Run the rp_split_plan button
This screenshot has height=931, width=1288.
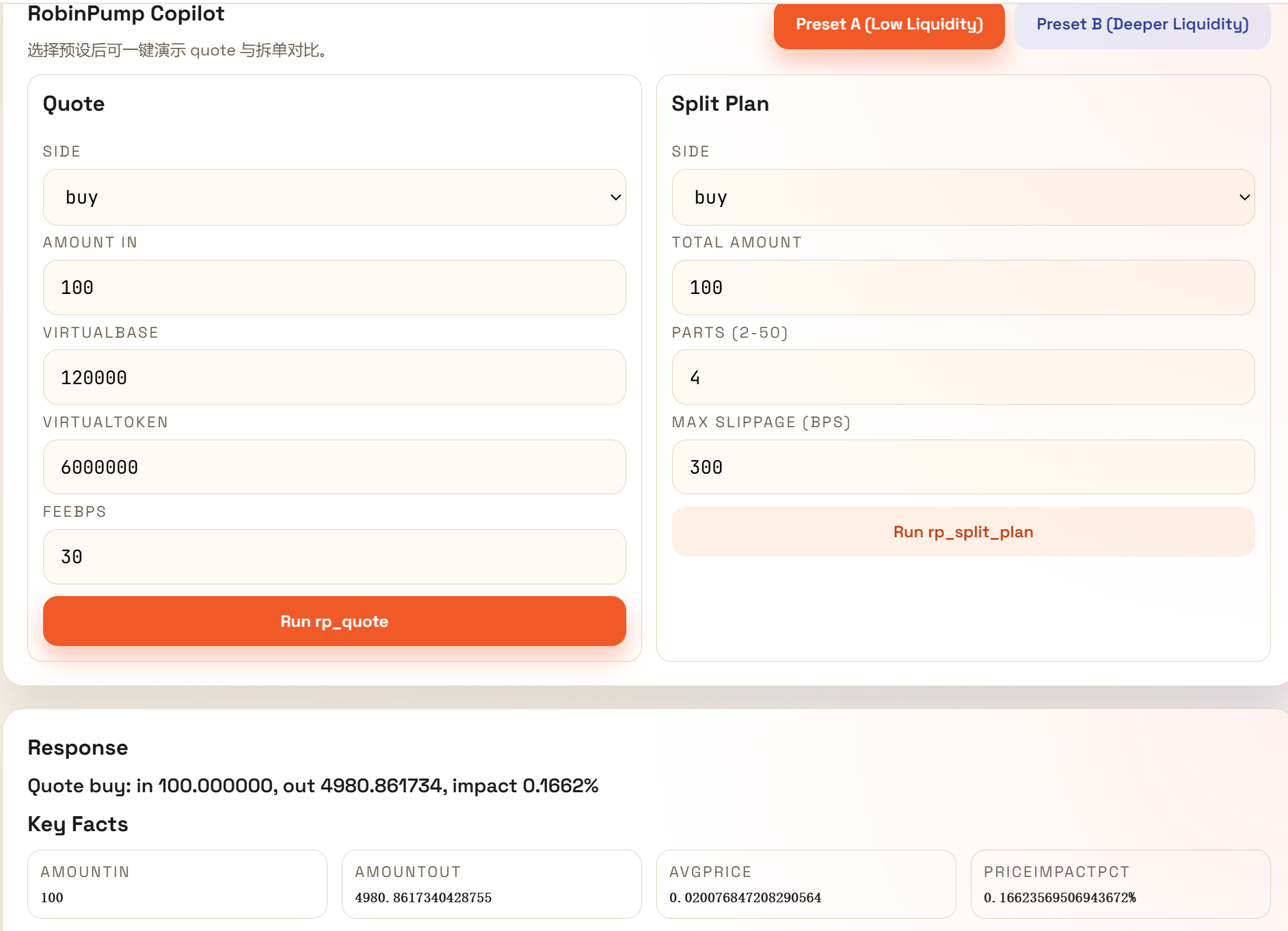coord(963,532)
